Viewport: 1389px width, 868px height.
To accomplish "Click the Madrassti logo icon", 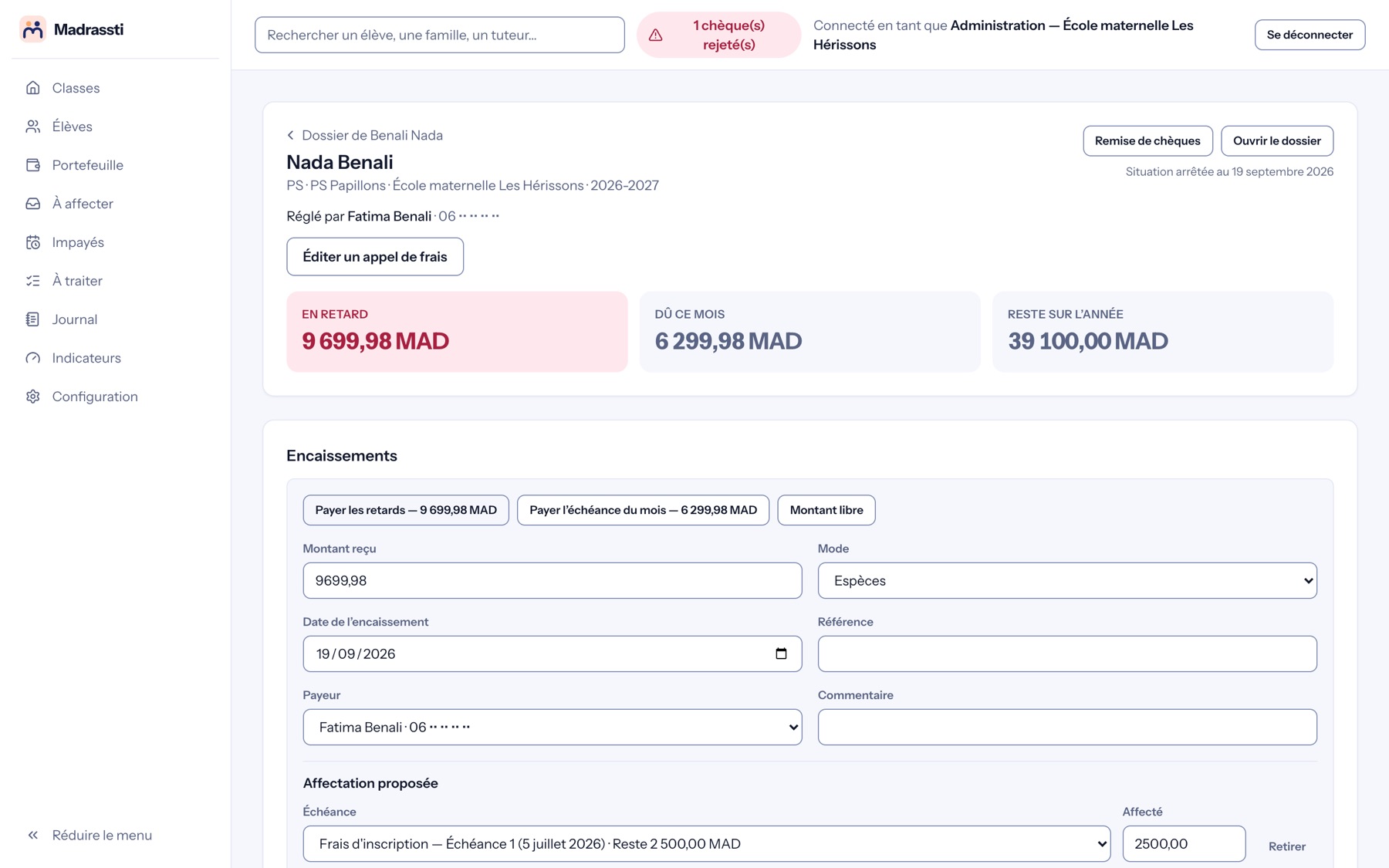I will click(x=32, y=29).
